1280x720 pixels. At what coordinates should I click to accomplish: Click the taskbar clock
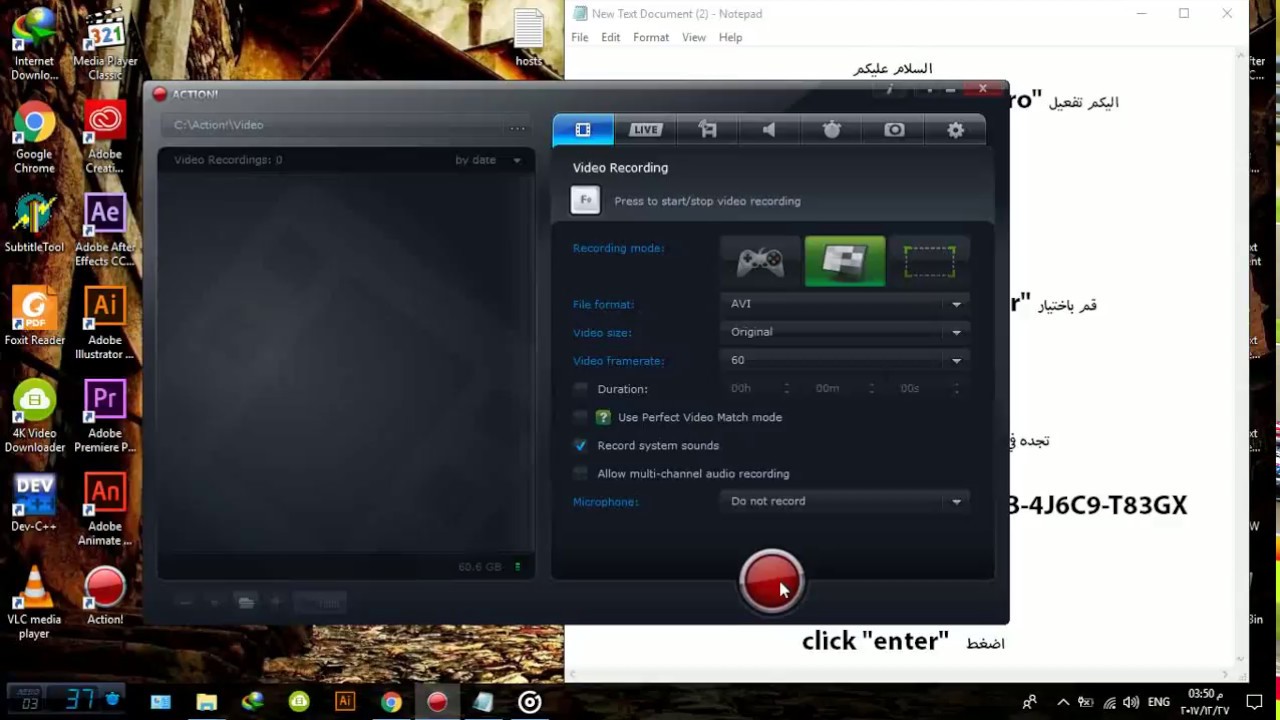[x=1205, y=702]
